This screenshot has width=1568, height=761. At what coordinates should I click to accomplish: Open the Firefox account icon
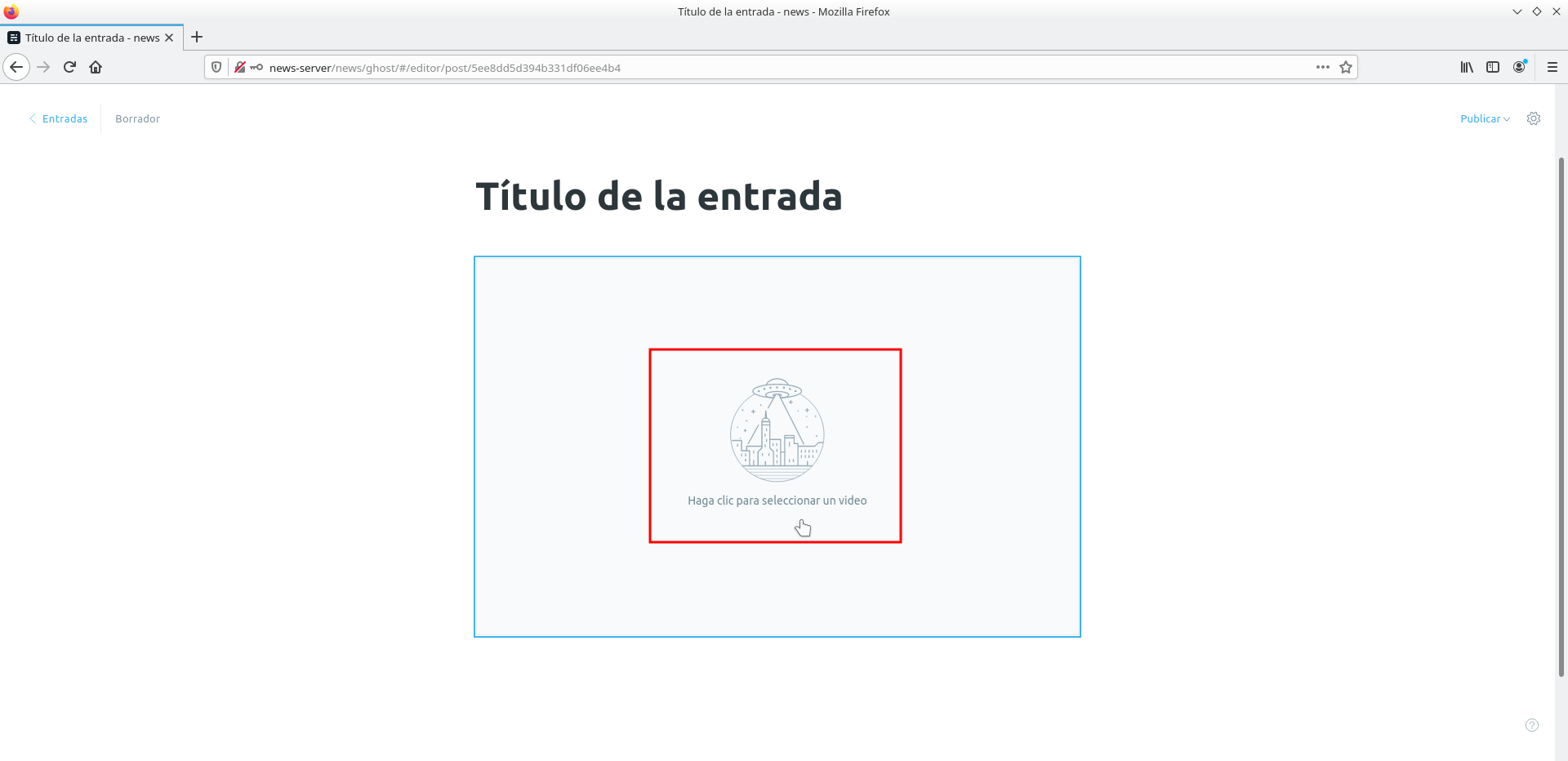(1519, 67)
